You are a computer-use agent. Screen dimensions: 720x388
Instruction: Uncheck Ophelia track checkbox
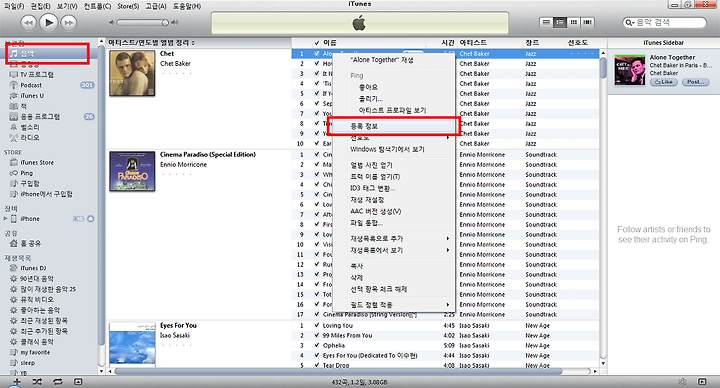316,345
